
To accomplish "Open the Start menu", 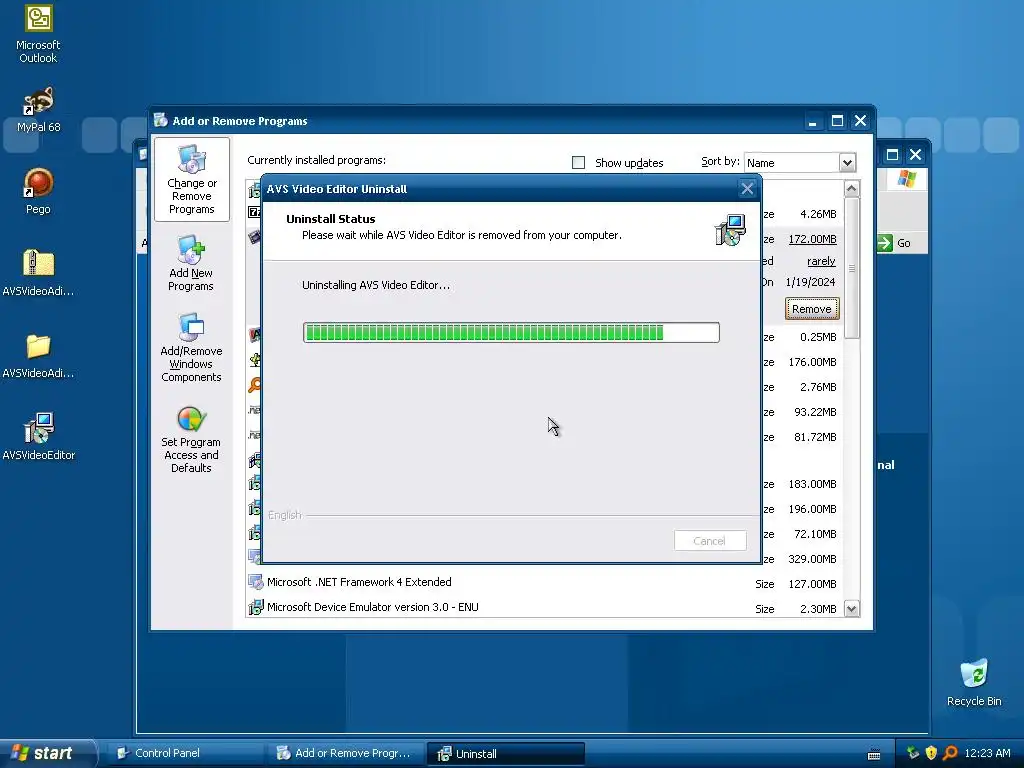I will (47, 753).
